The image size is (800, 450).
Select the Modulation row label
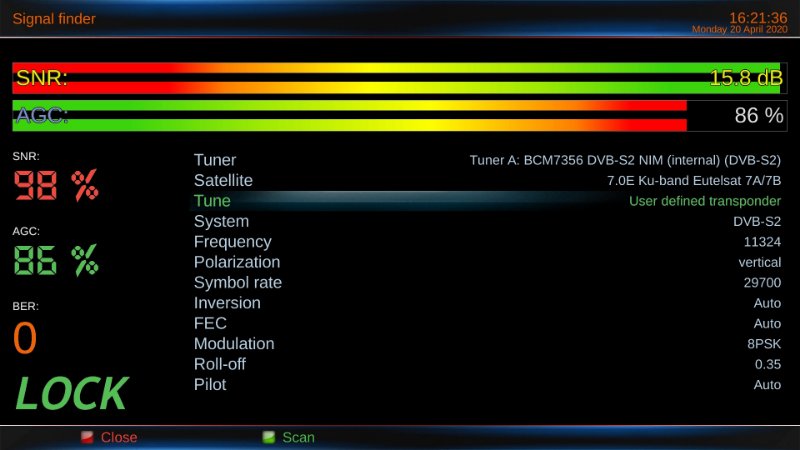tap(234, 344)
